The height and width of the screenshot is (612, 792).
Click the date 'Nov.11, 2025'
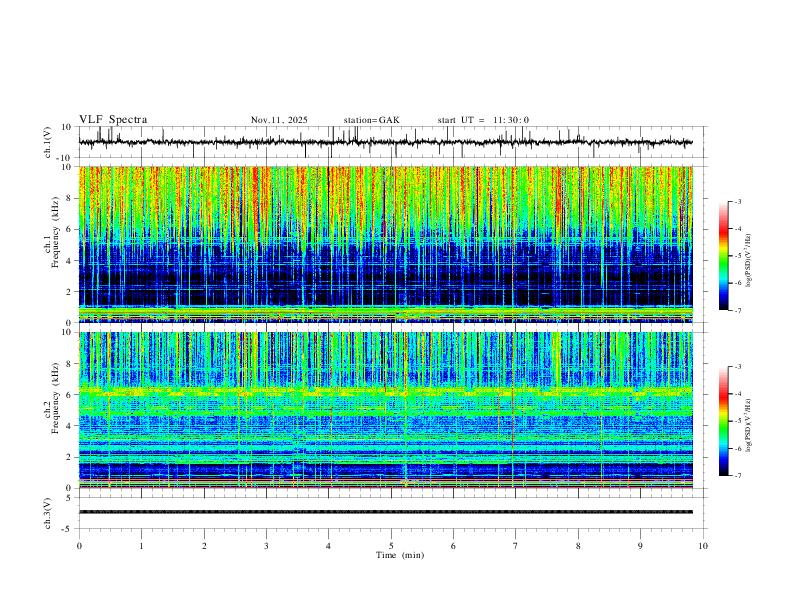(x=279, y=120)
